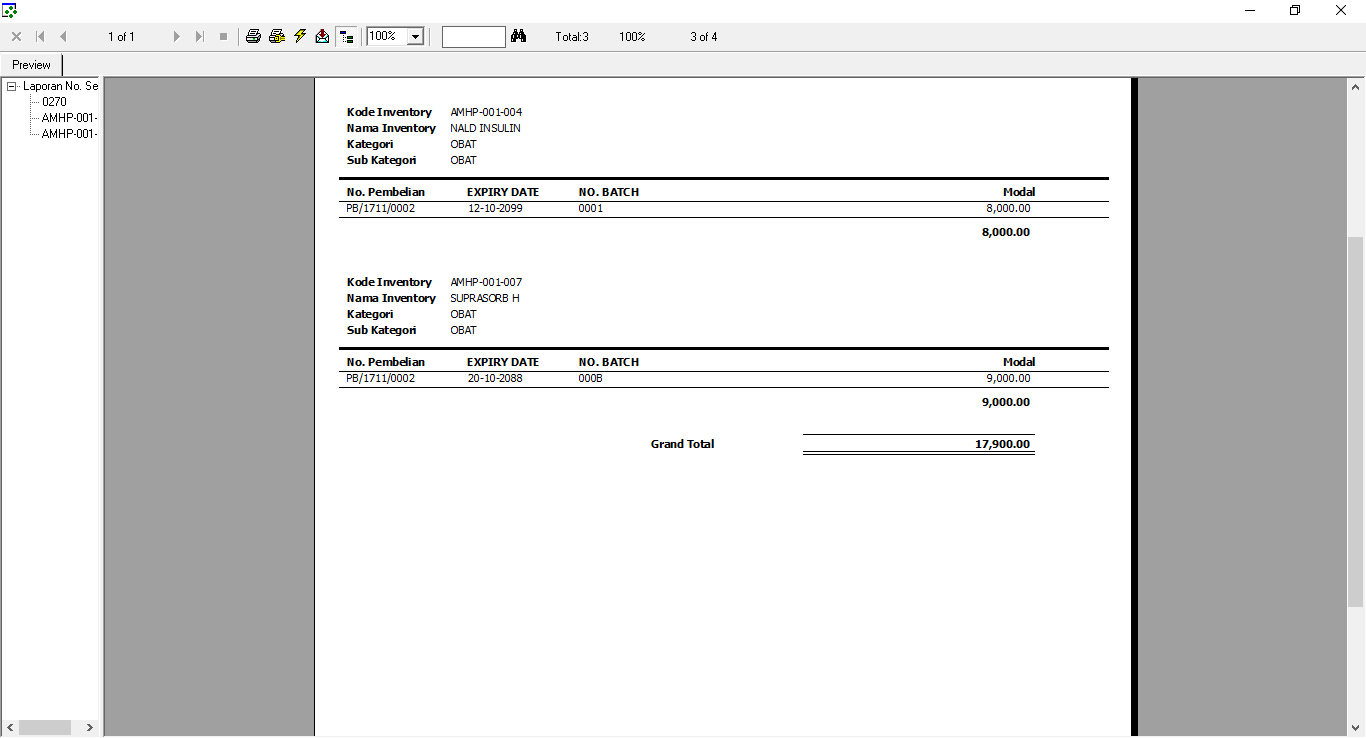
Task: Select tree item 0270
Action: pos(54,102)
